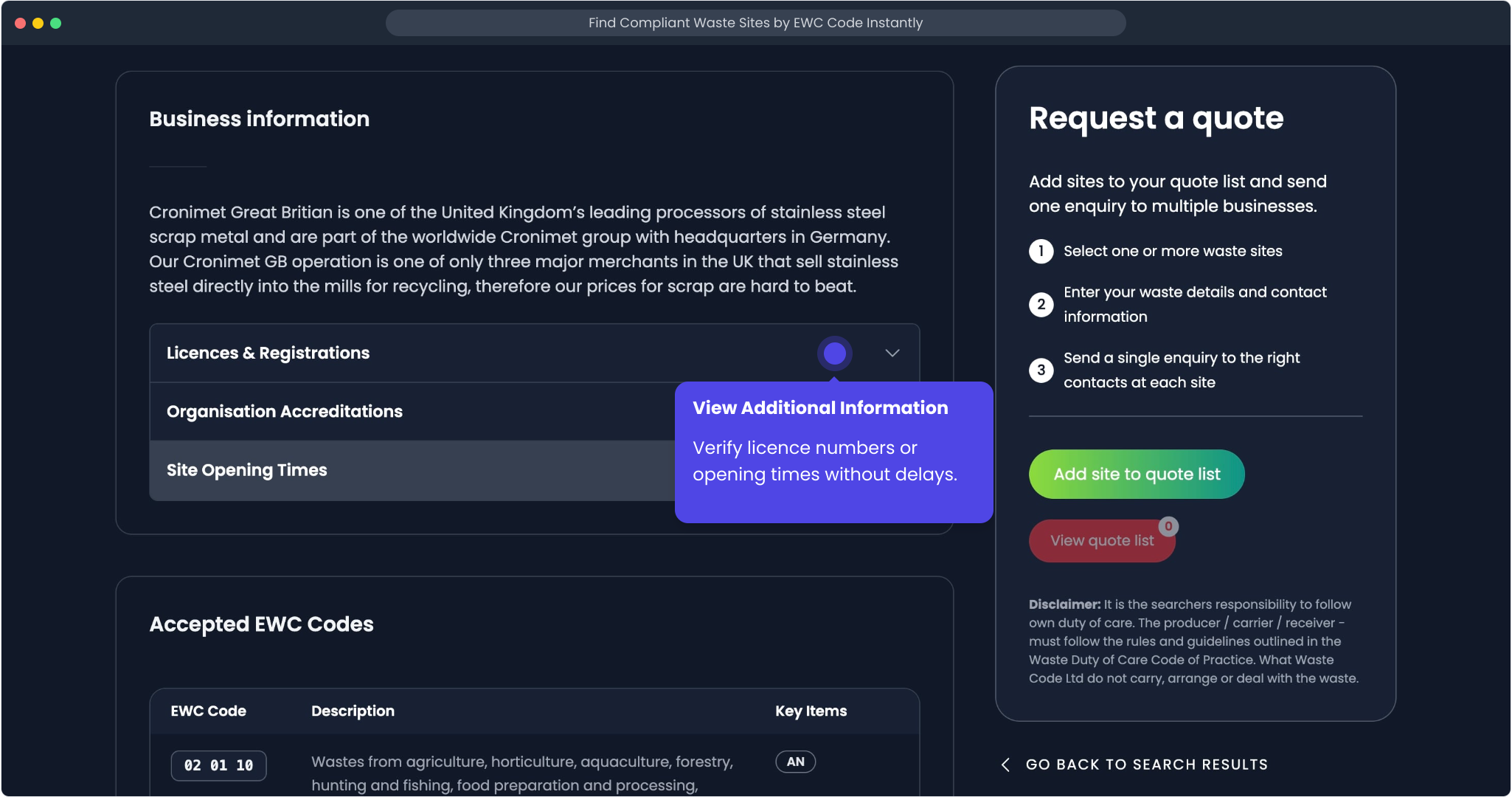Click the page title address bar

(x=755, y=23)
